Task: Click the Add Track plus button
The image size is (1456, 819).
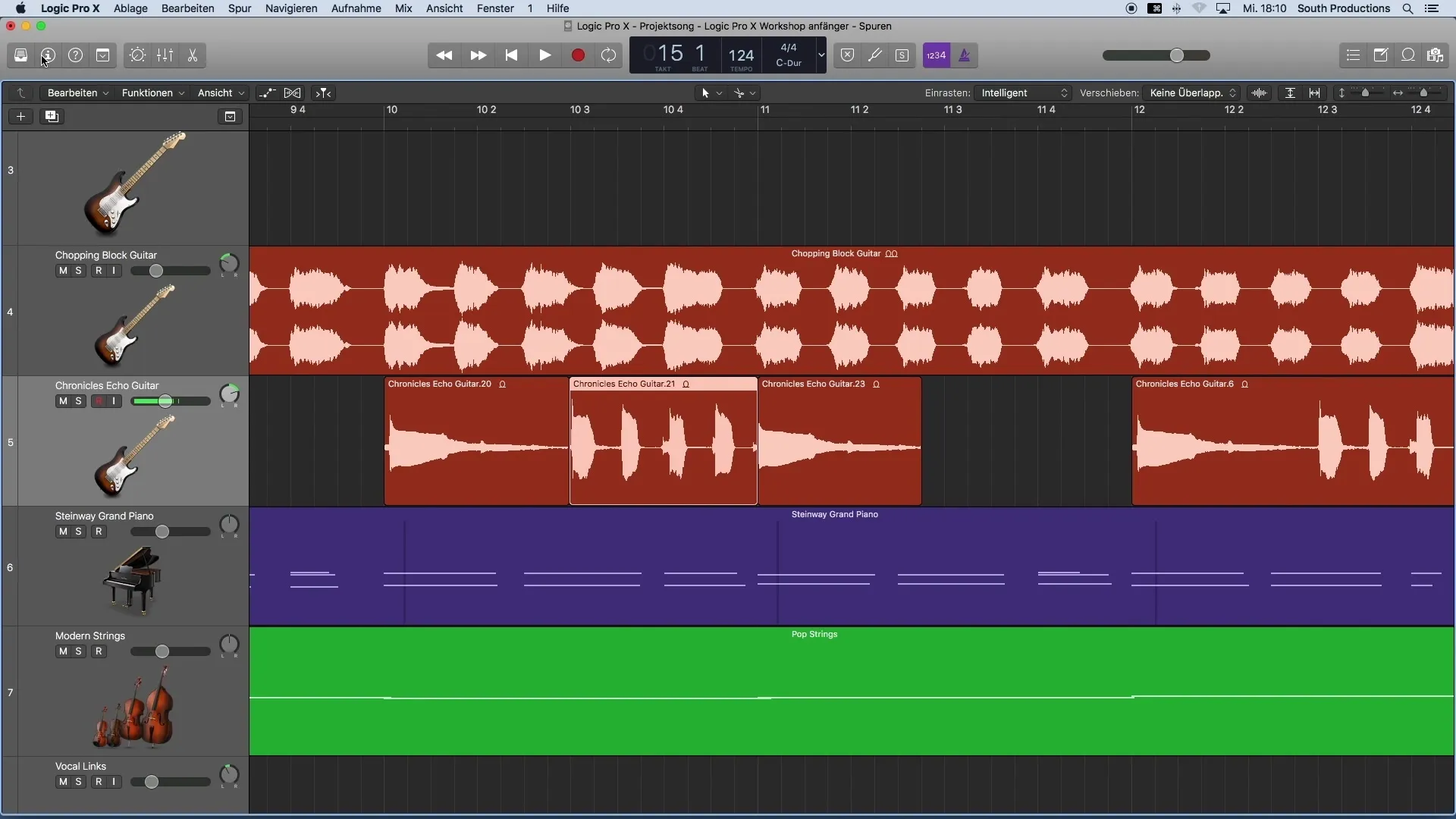Action: pyautogui.click(x=20, y=116)
